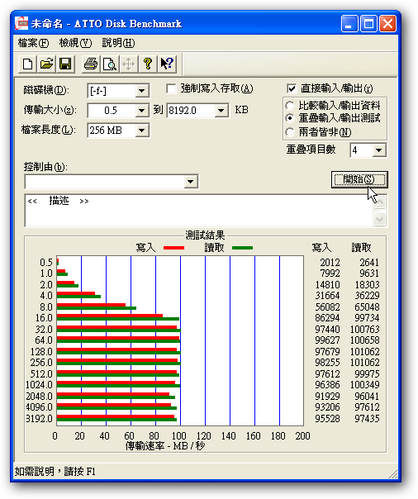Open the 磁碟機 drive dropdown
Image resolution: width=418 pixels, height=499 pixels.
142,91
